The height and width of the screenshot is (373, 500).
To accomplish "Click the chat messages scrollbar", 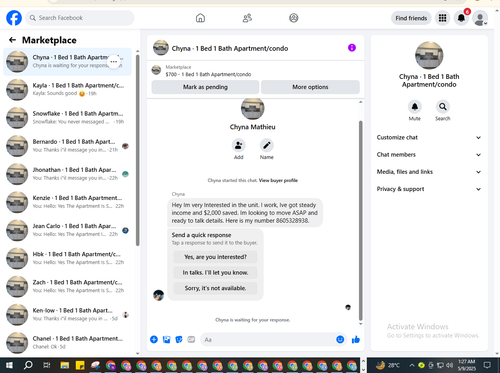I will (360, 220).
